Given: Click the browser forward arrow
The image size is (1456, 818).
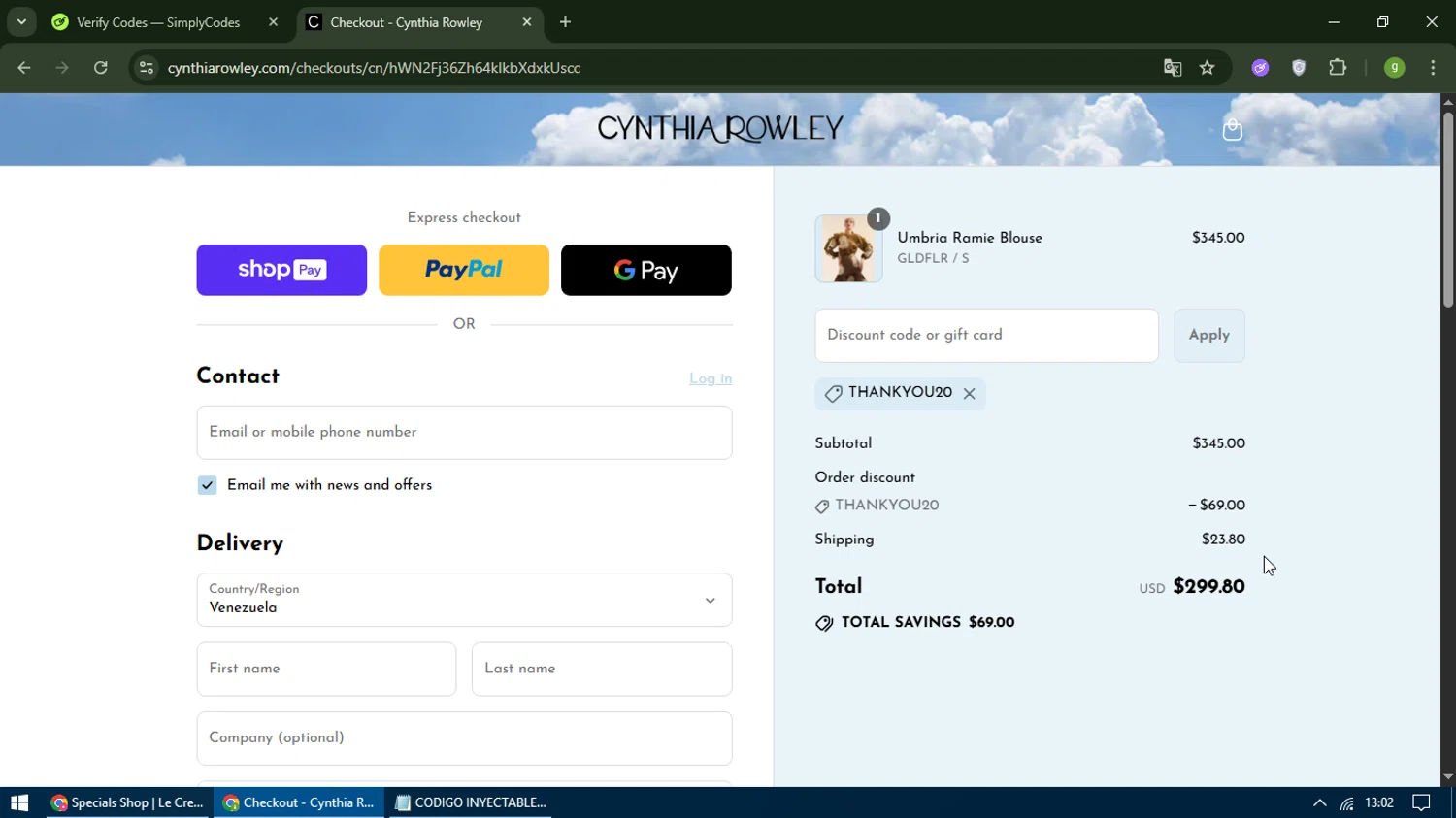Looking at the screenshot, I should (62, 68).
